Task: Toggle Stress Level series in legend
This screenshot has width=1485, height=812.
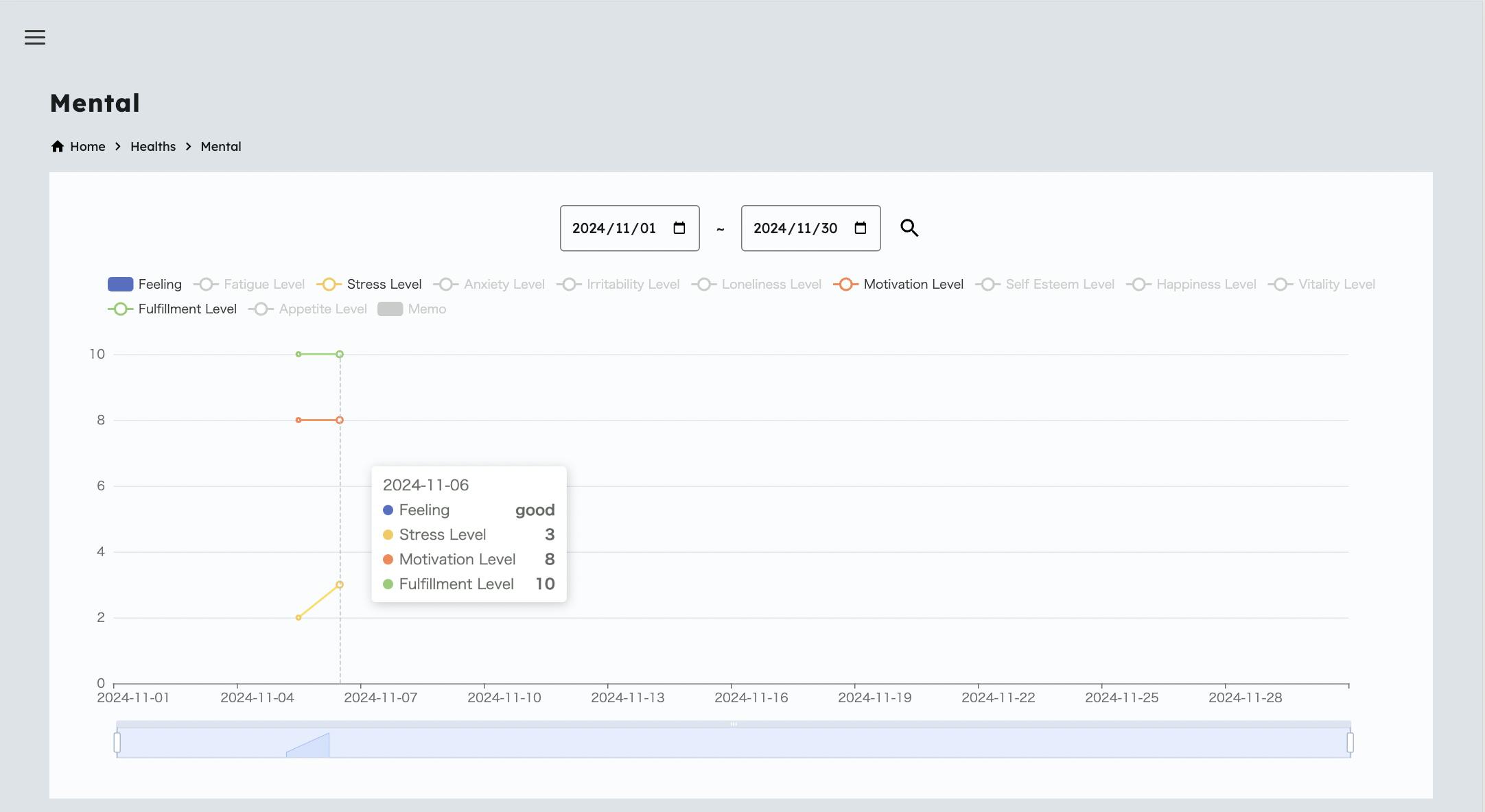Action: (383, 285)
